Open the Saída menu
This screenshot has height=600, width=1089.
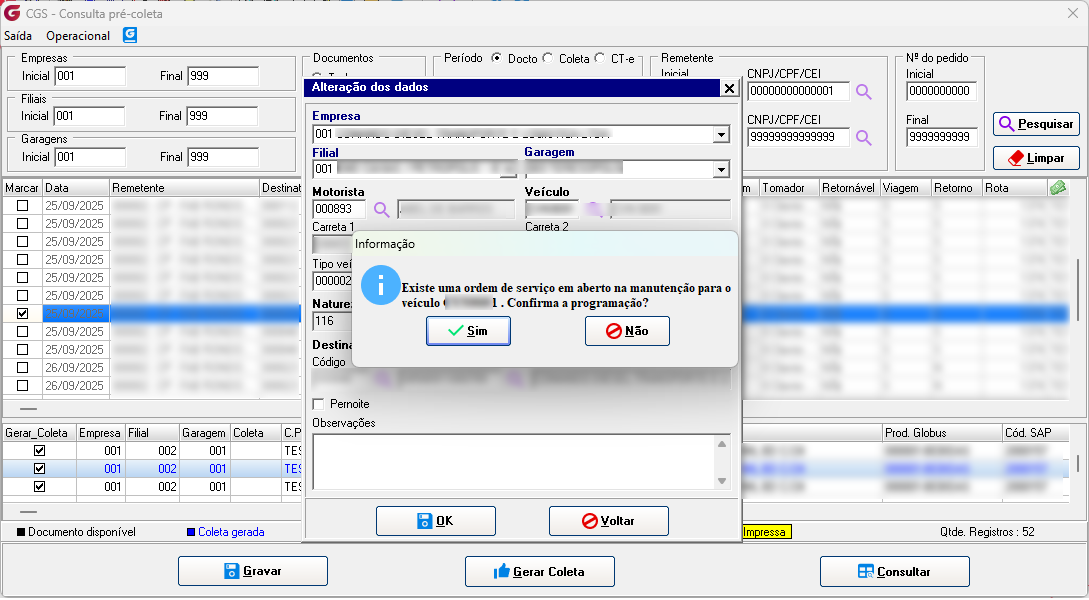pos(18,36)
